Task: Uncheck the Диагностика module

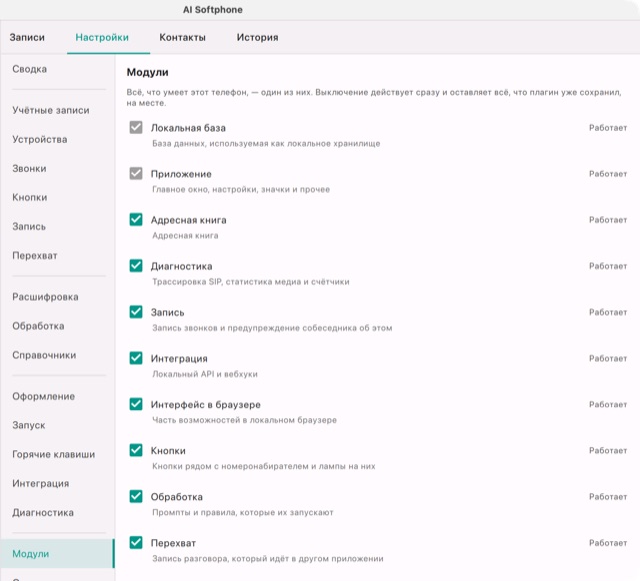Action: point(136,266)
